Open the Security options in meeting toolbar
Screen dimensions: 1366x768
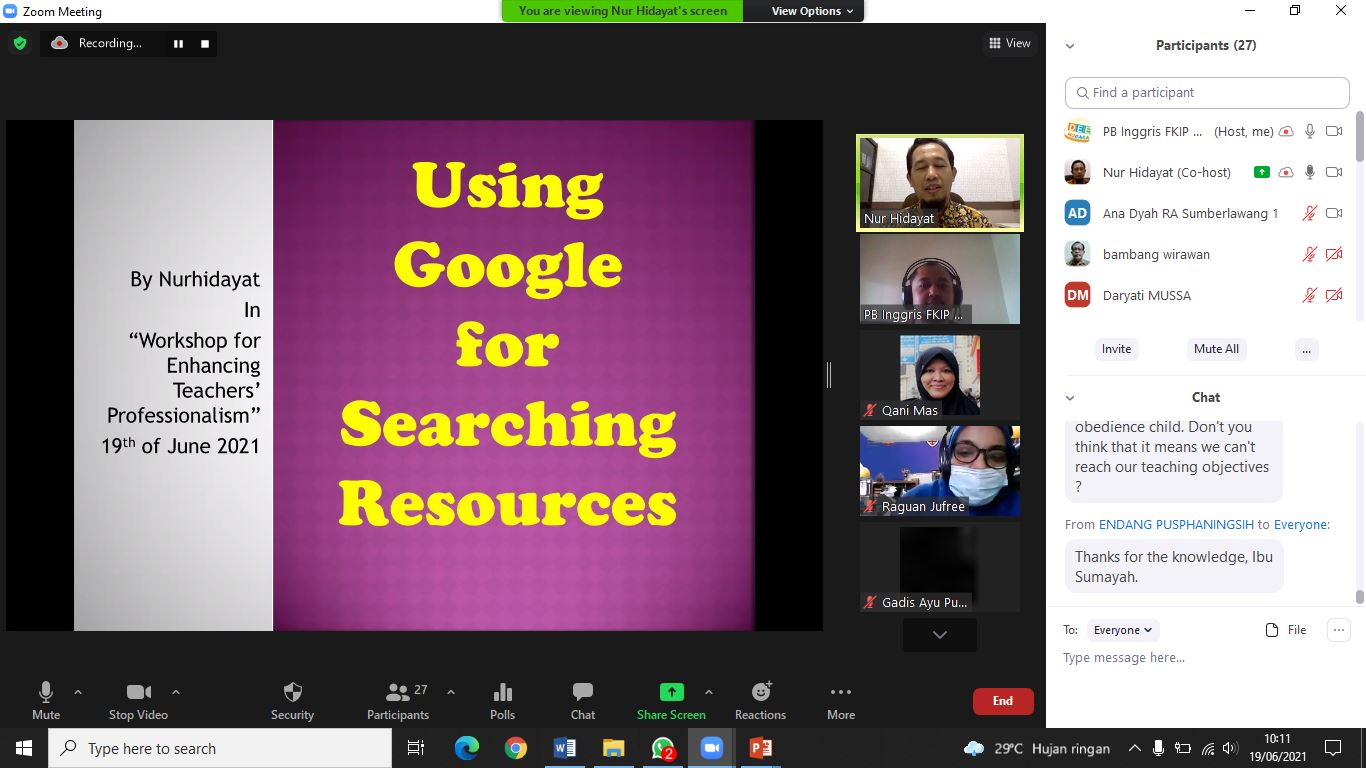(292, 701)
